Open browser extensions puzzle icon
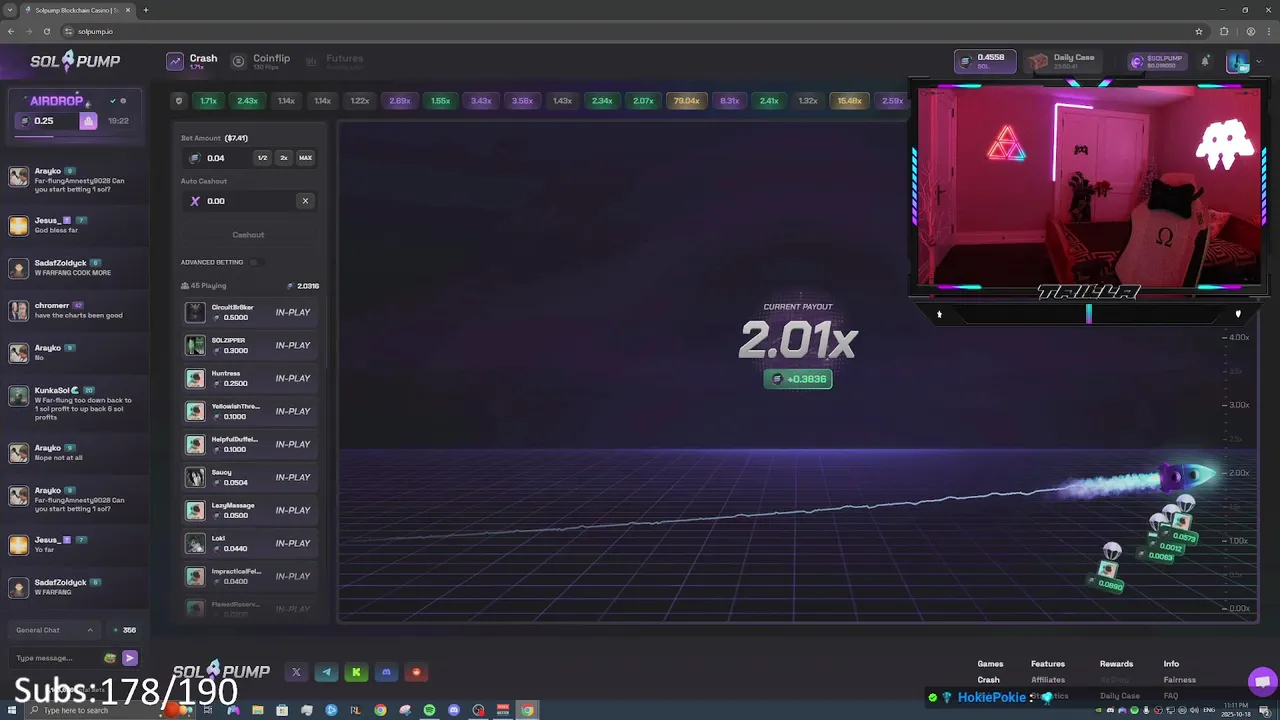 [1224, 31]
